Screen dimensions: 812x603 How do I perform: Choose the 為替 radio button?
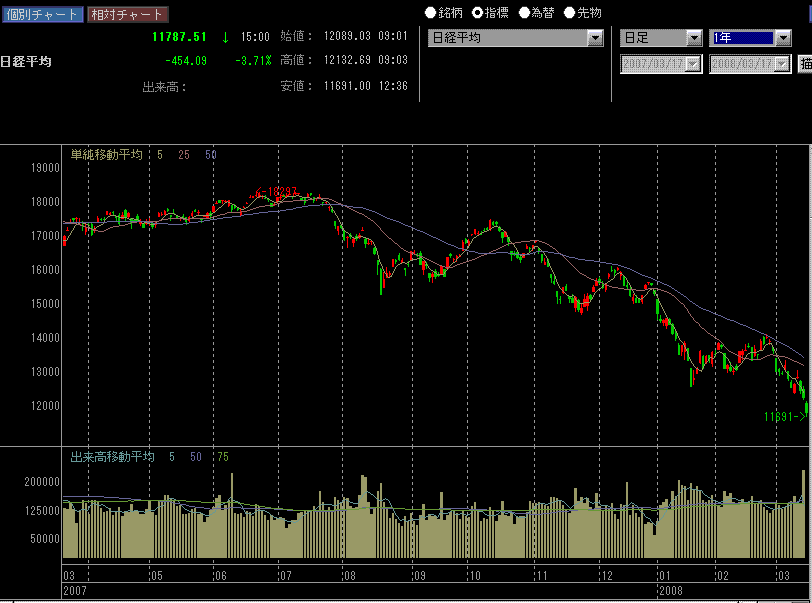(x=523, y=13)
